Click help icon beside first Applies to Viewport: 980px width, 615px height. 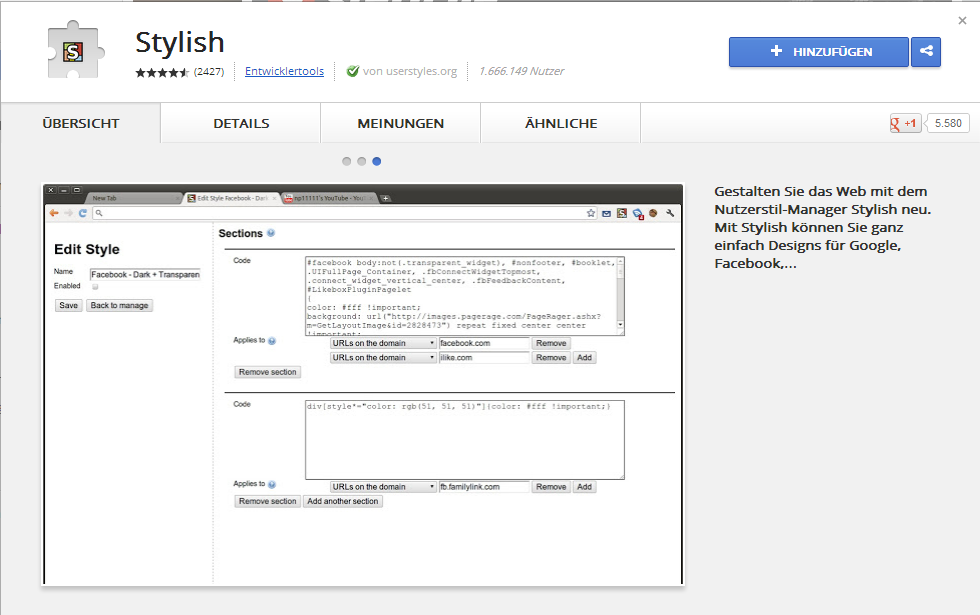pyautogui.click(x=272, y=341)
